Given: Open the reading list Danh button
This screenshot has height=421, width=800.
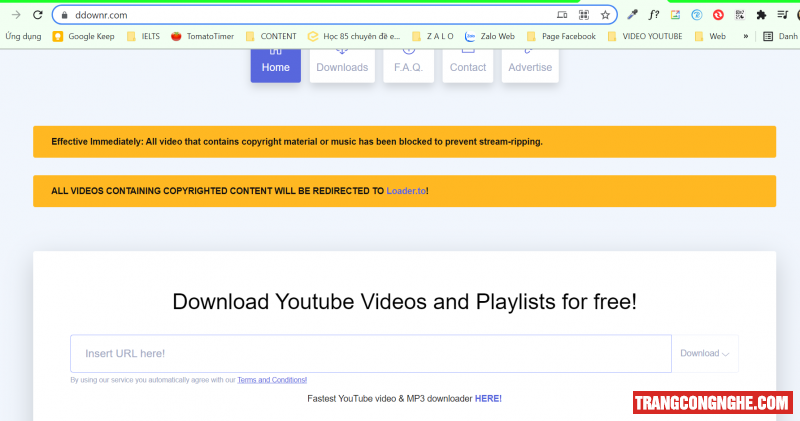Looking at the screenshot, I should pos(781,36).
